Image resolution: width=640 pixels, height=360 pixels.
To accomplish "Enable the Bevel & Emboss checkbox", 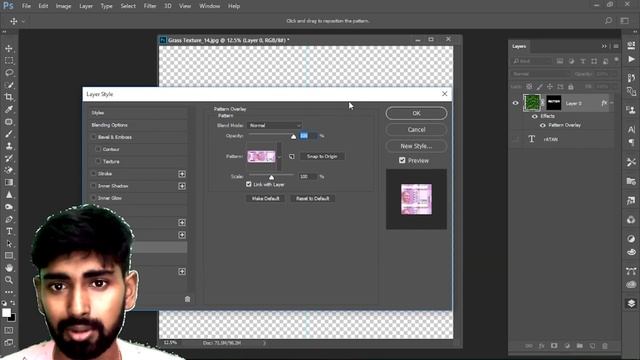I will click(x=94, y=137).
